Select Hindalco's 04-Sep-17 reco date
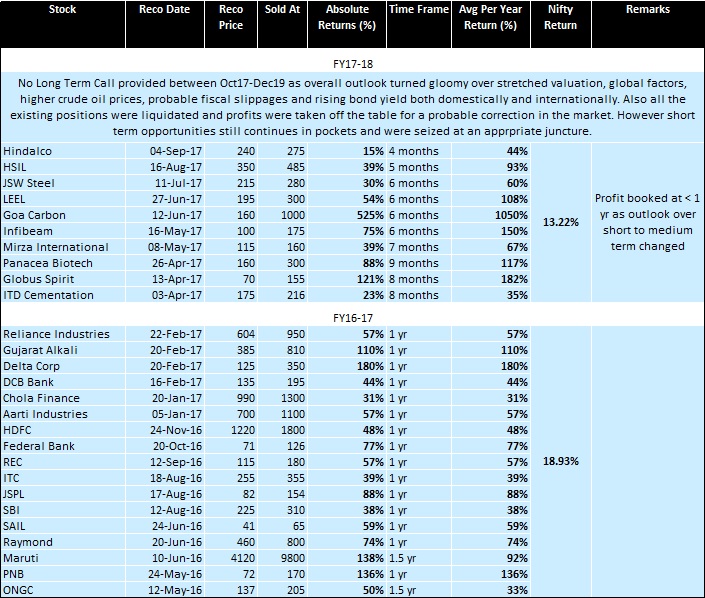 176,151
